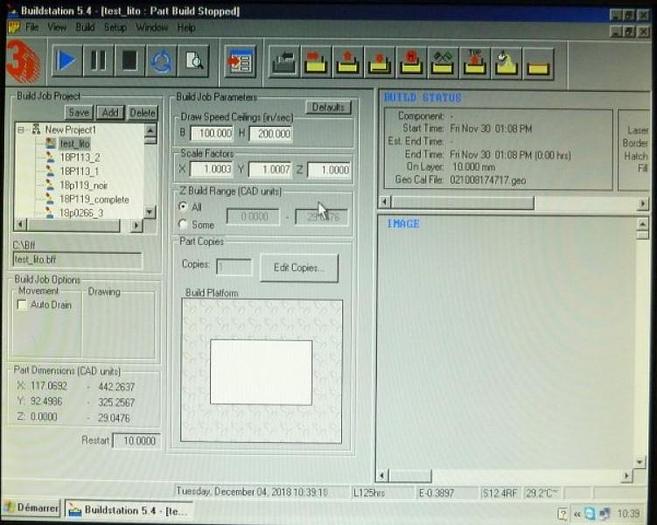Open the Window menu
Screen dimensions: 657x525
click(x=152, y=28)
